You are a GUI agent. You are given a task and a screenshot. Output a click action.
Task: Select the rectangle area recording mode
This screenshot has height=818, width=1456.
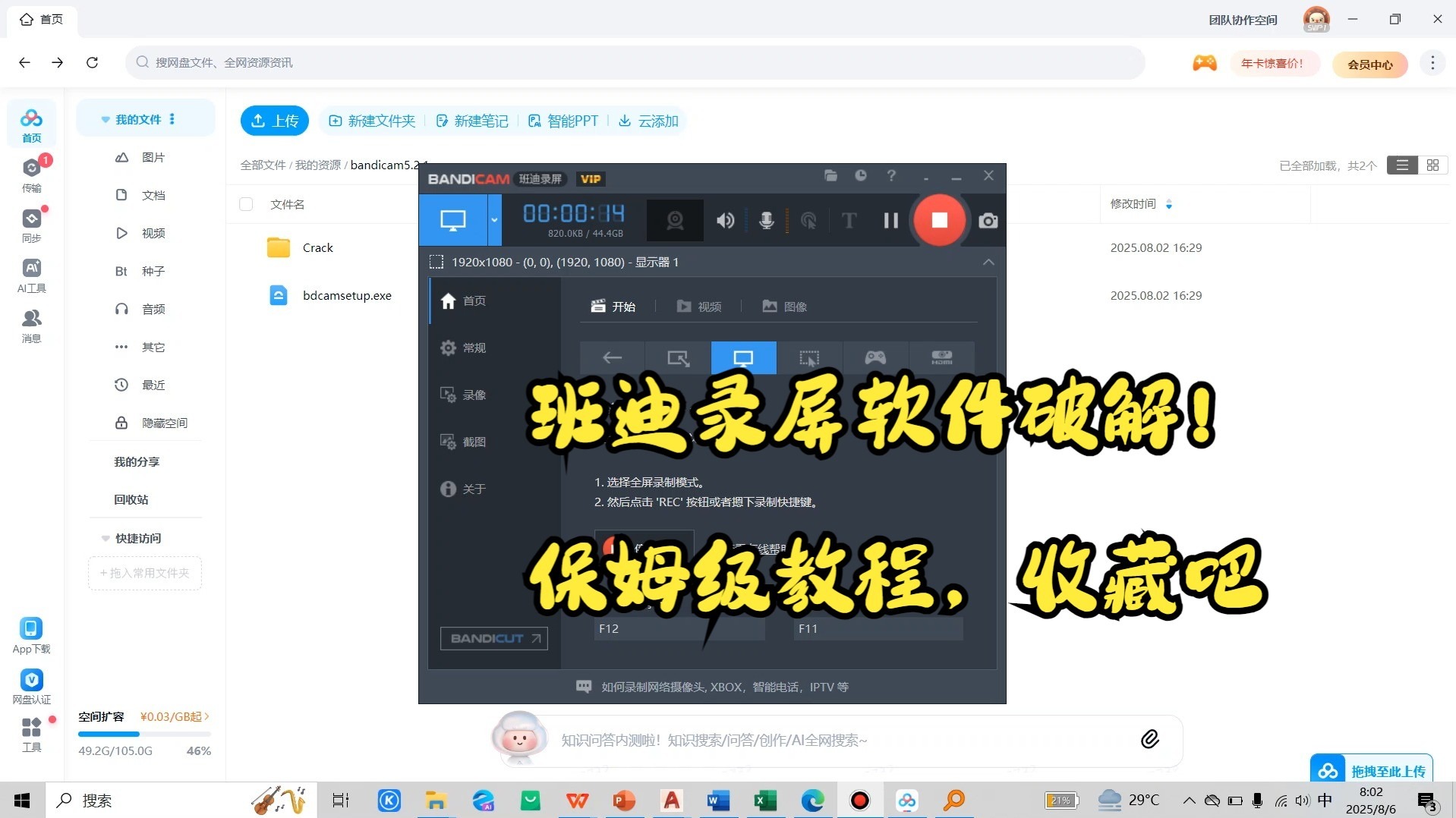tap(678, 357)
